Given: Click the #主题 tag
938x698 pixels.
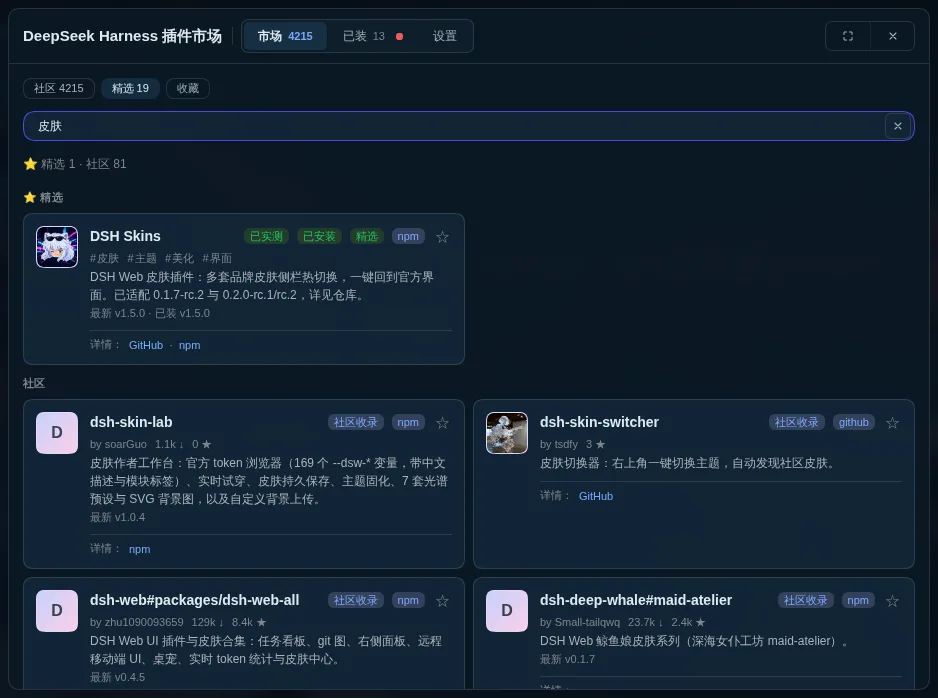Looking at the screenshot, I should (x=142, y=258).
